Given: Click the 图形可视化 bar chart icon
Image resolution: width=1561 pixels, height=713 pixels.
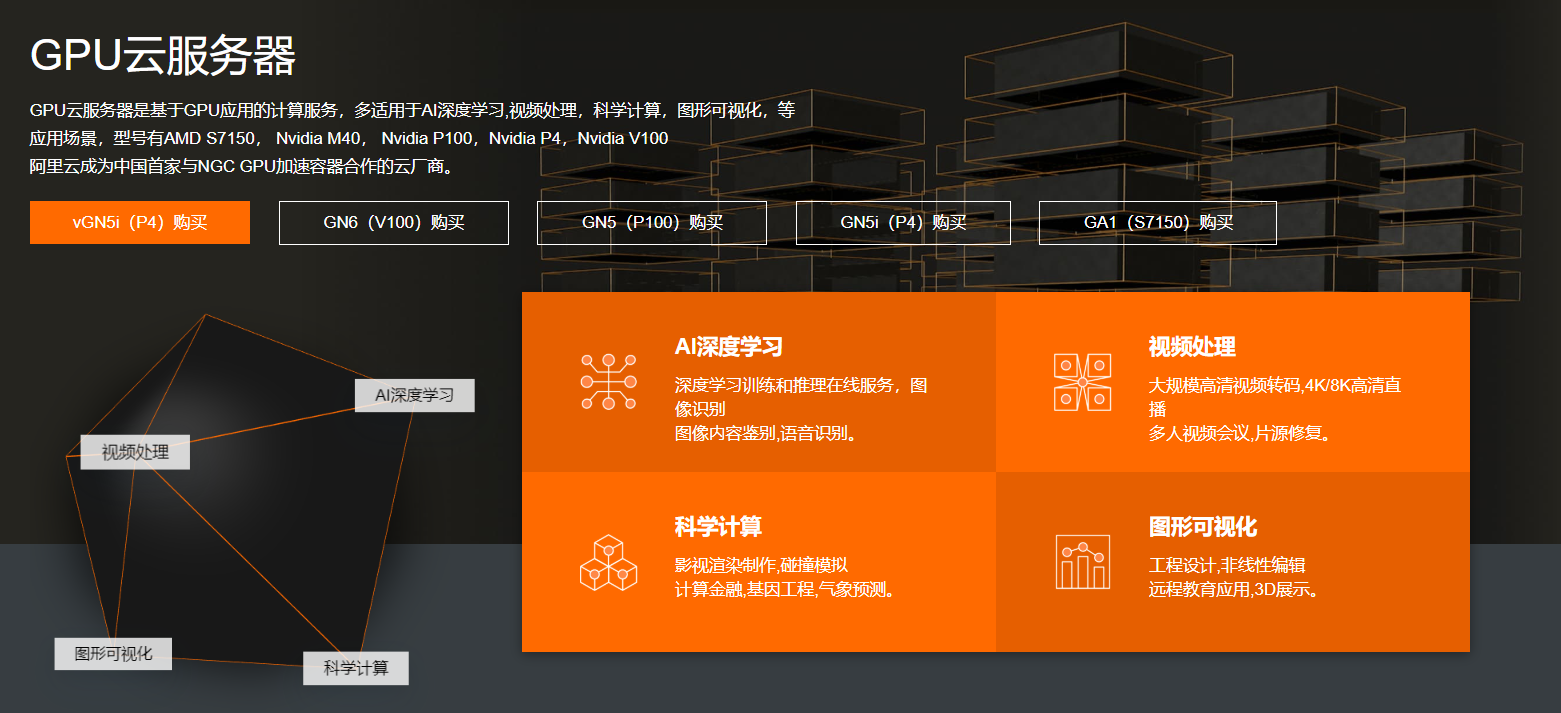Looking at the screenshot, I should pos(1082,562).
